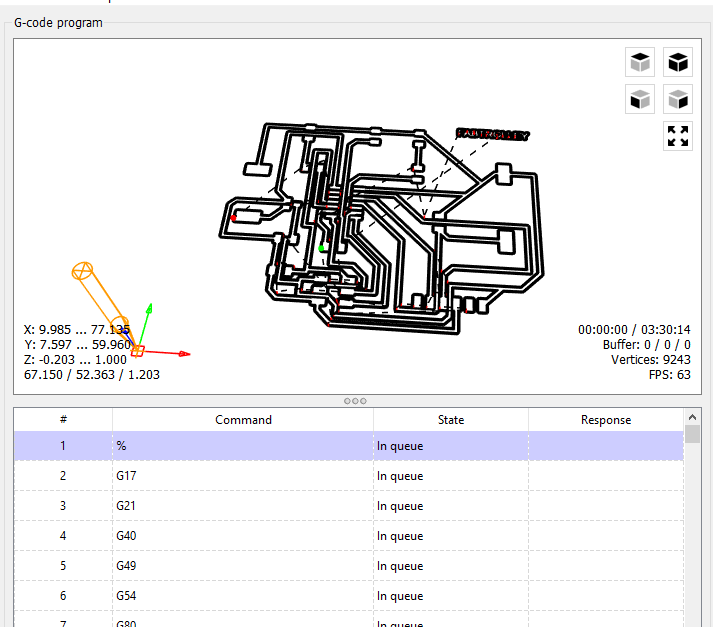Select the G54 command cell
713x627 pixels.
243,596
